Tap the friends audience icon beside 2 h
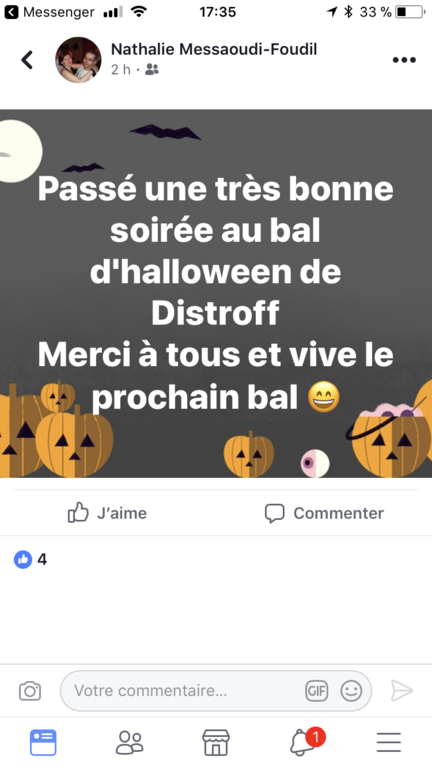This screenshot has width=432, height=768. pos(152,70)
